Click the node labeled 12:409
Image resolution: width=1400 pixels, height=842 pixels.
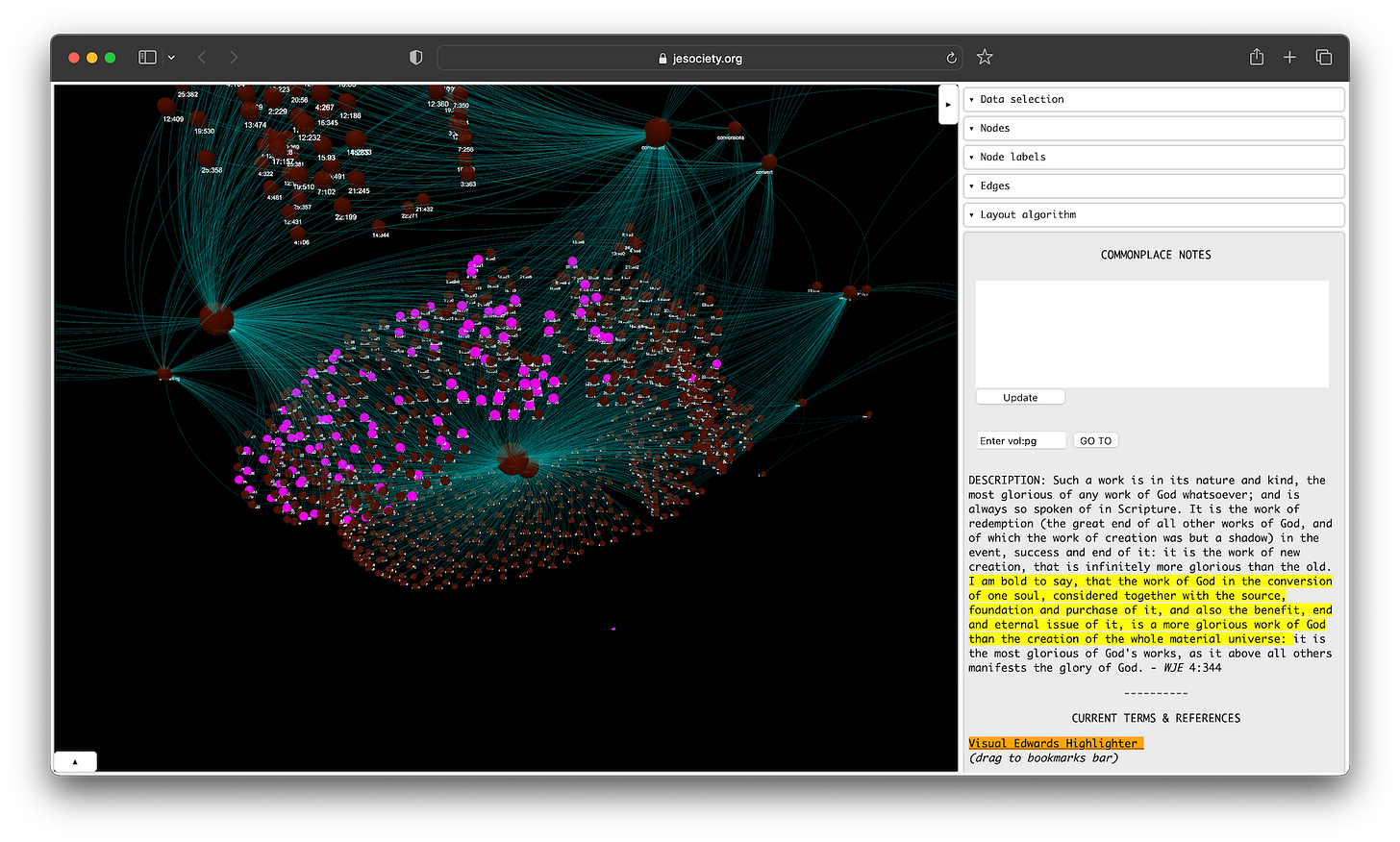pos(166,106)
